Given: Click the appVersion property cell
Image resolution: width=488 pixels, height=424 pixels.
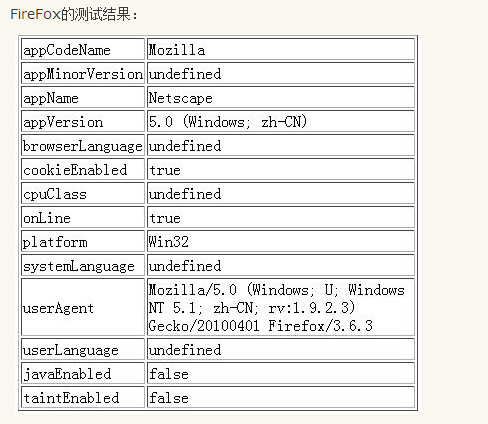Looking at the screenshot, I should (x=83, y=122).
